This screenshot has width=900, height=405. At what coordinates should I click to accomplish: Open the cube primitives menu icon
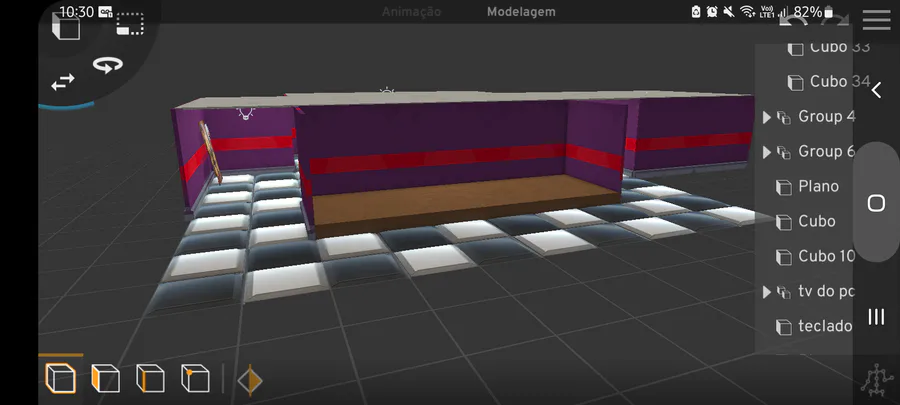[x=66, y=26]
